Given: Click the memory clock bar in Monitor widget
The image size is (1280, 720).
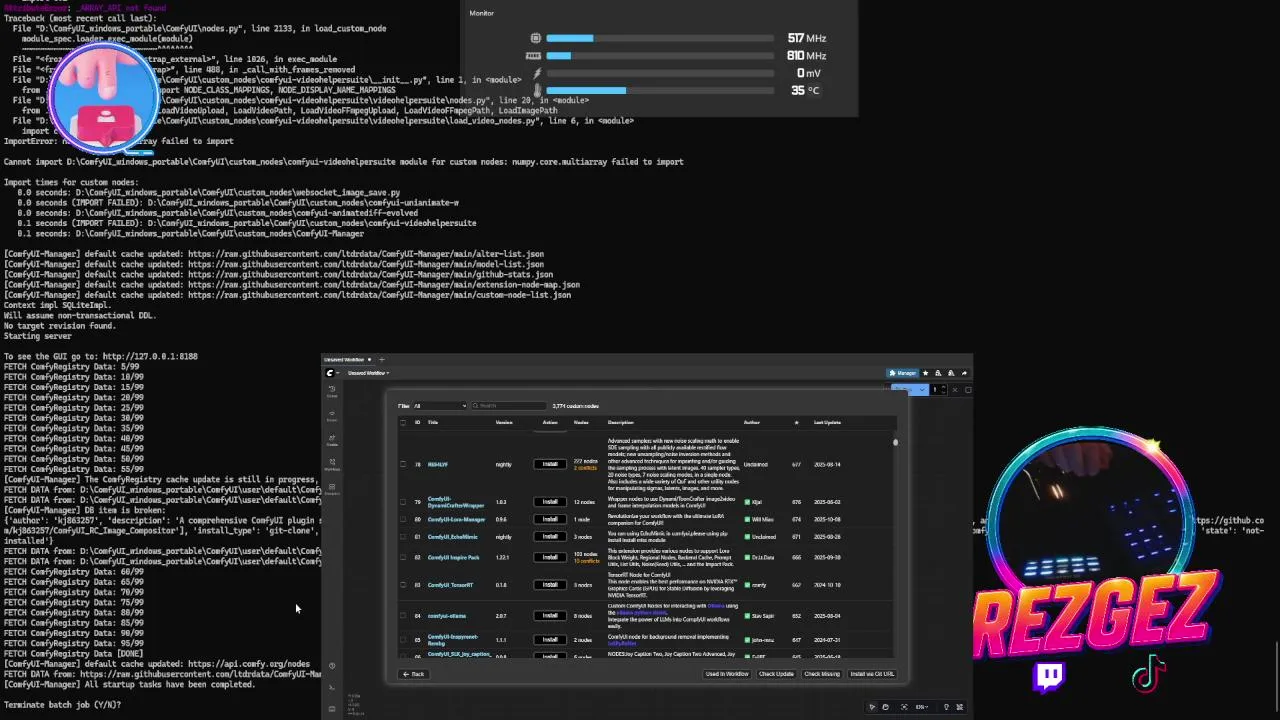Looking at the screenshot, I should (660, 55).
